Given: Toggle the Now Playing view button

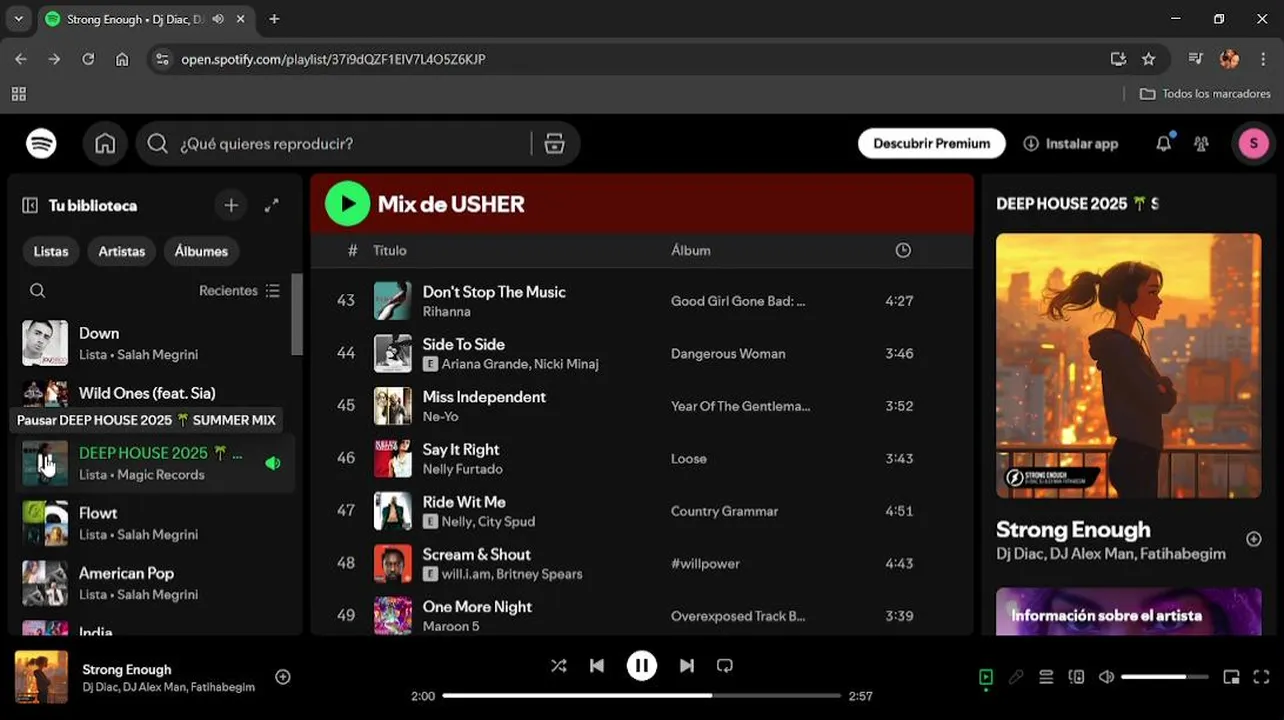Looking at the screenshot, I should point(986,677).
